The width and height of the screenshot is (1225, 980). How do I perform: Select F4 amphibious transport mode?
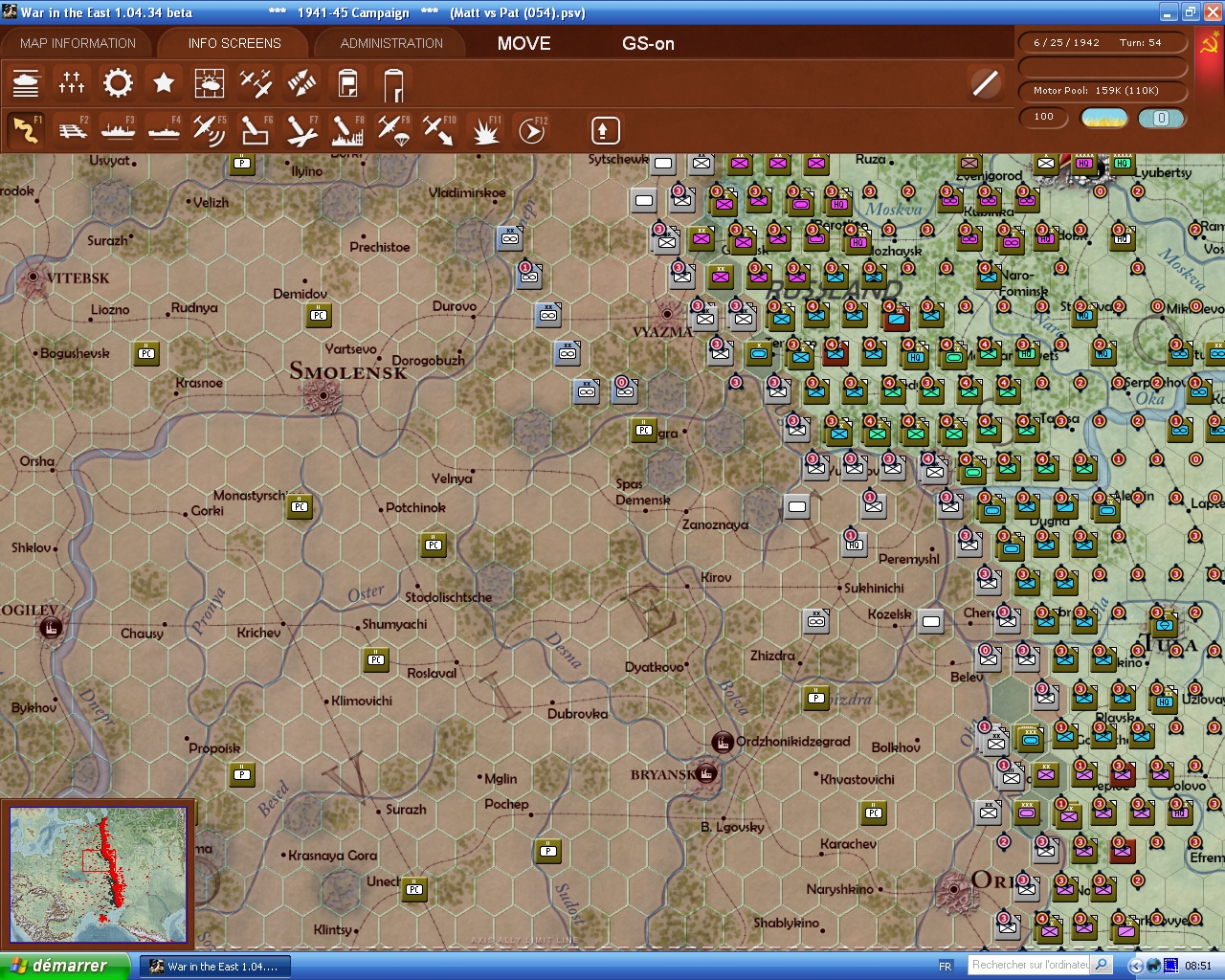164,130
